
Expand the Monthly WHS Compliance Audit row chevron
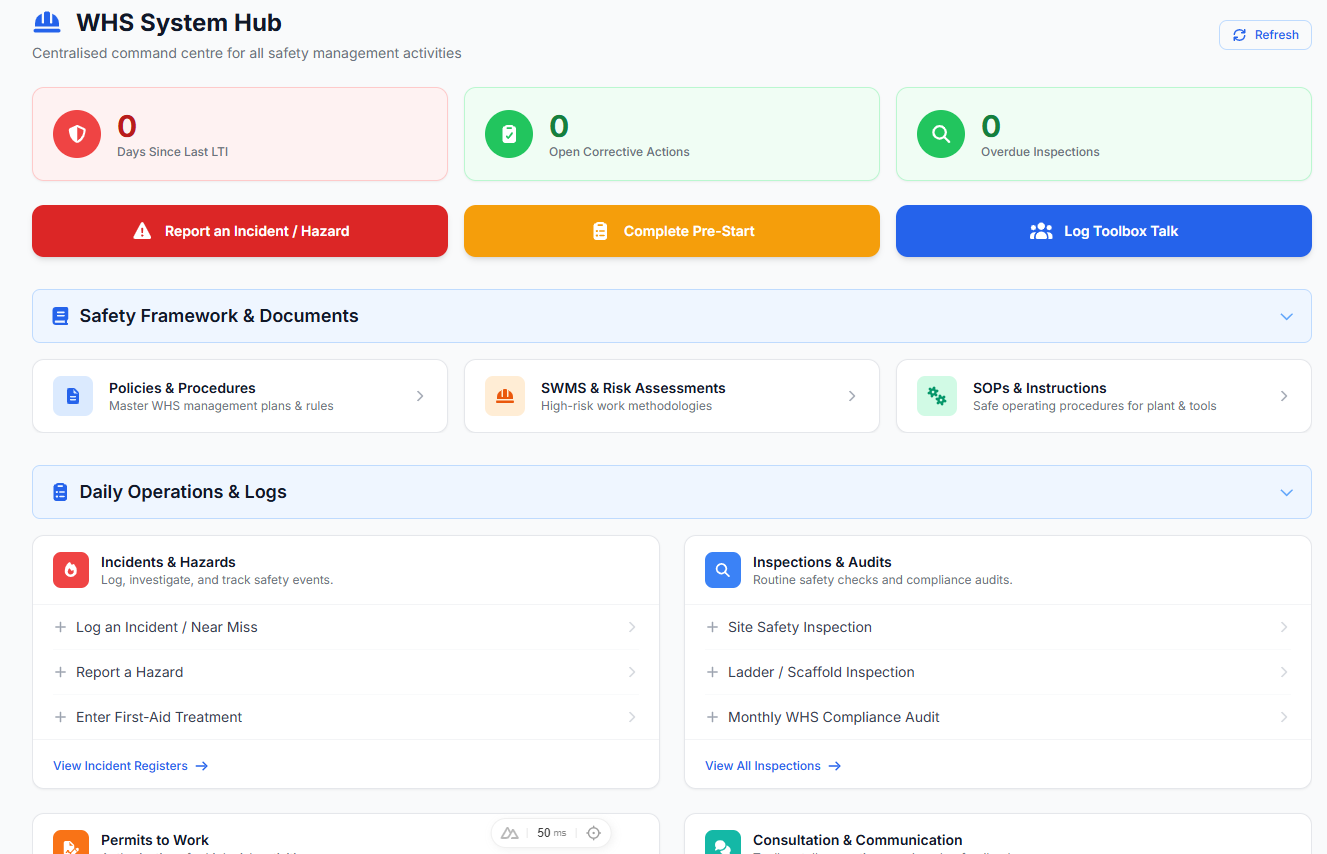pos(1285,717)
